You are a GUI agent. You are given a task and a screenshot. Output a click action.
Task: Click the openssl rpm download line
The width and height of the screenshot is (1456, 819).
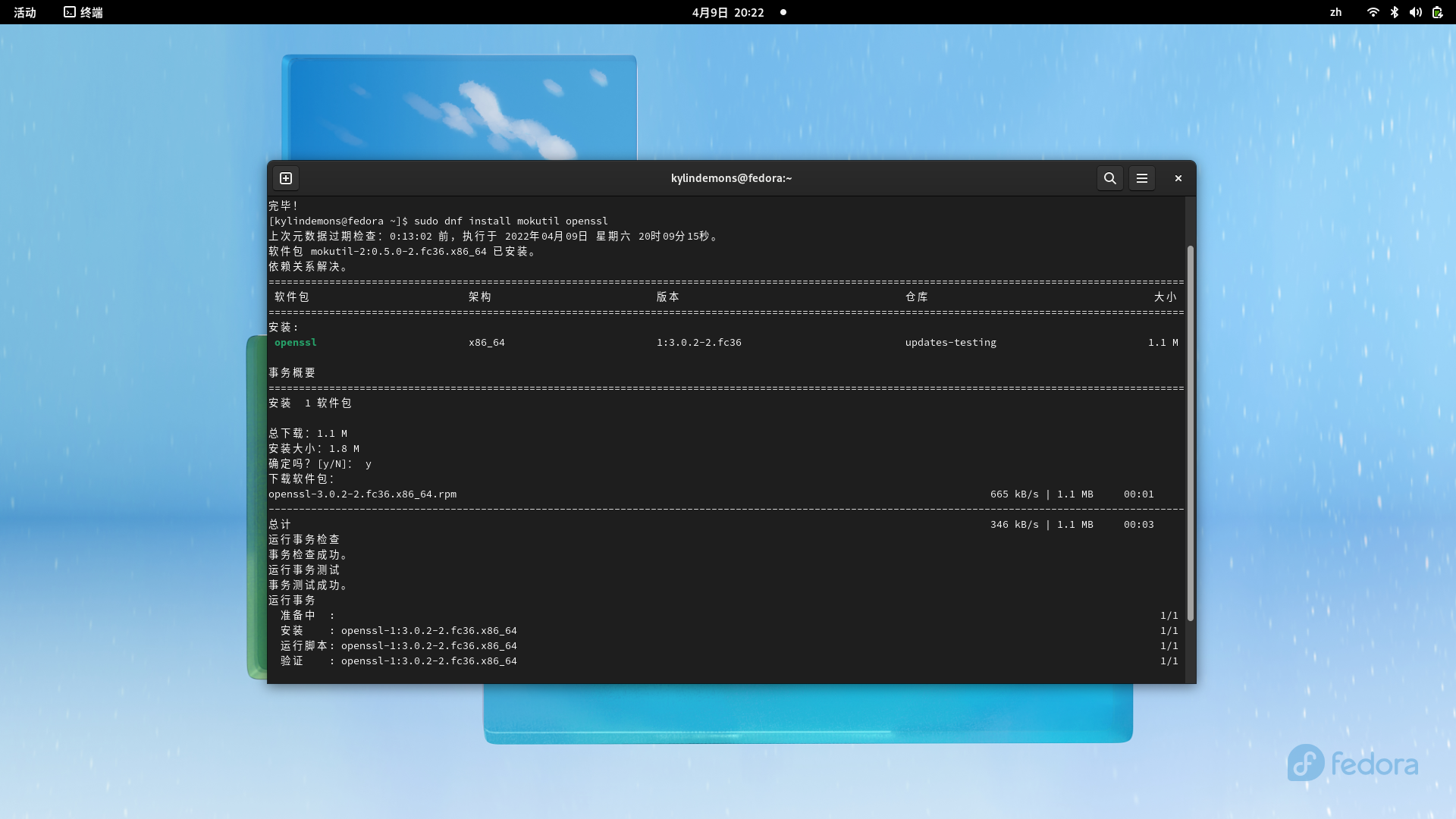pos(362,494)
